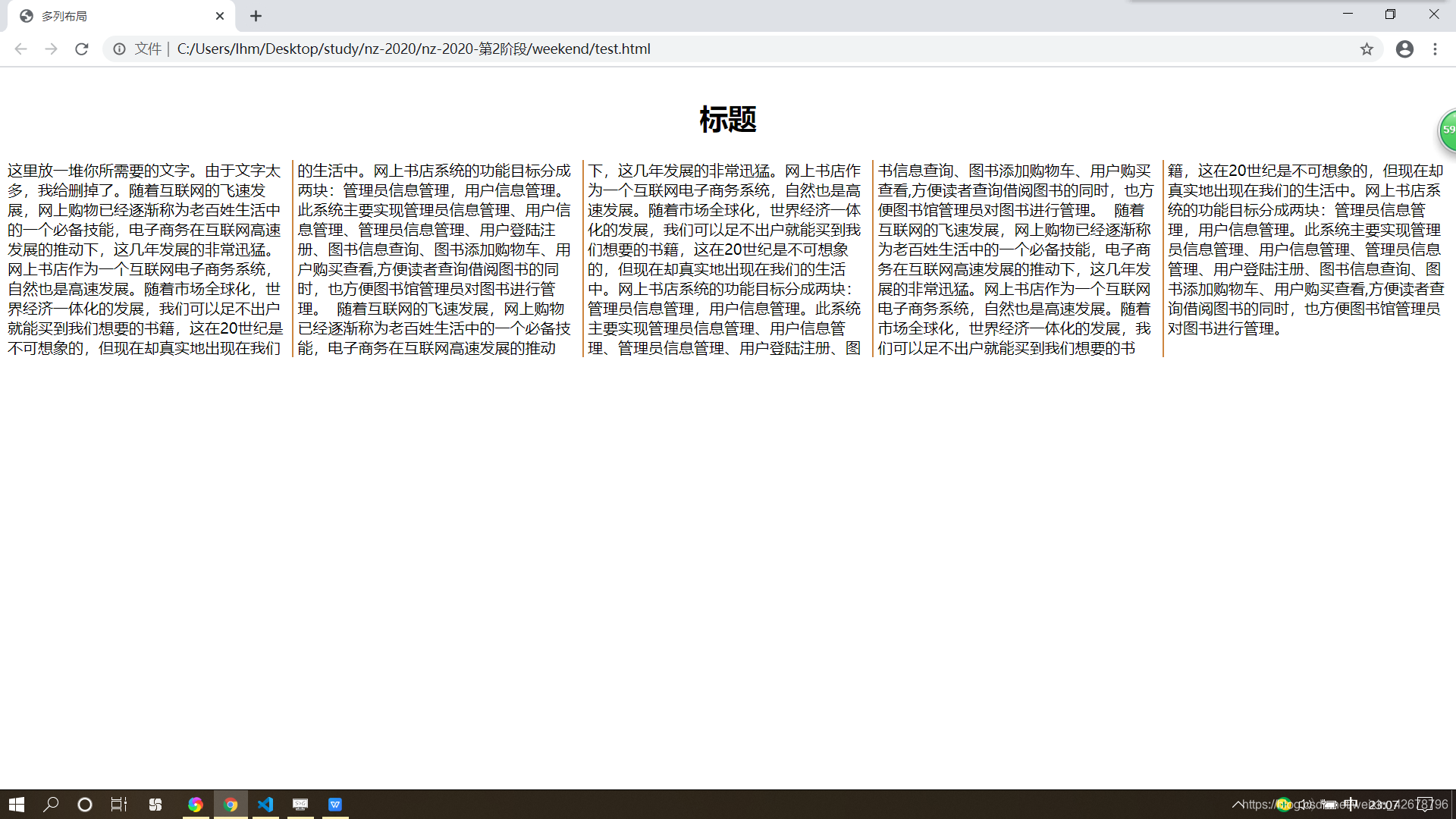
Task: Expand hidden icons in the system tray
Action: click(x=1238, y=805)
